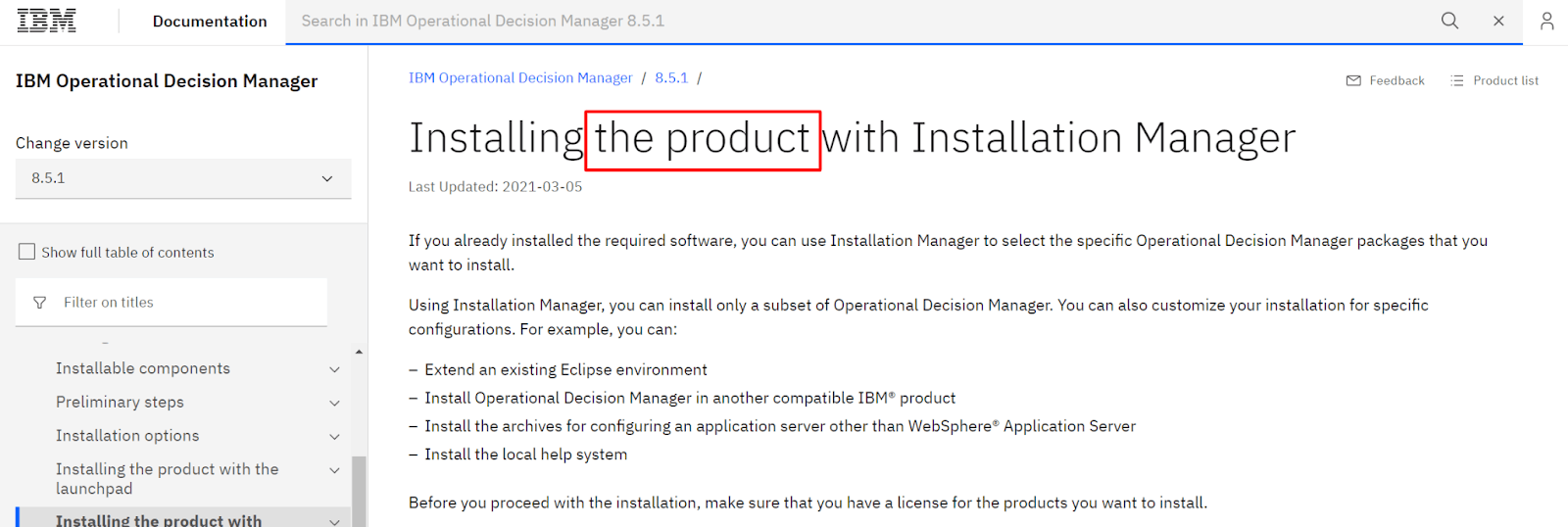Open the Documentation tab
Viewport: 1568px width, 527px height.
pos(210,22)
